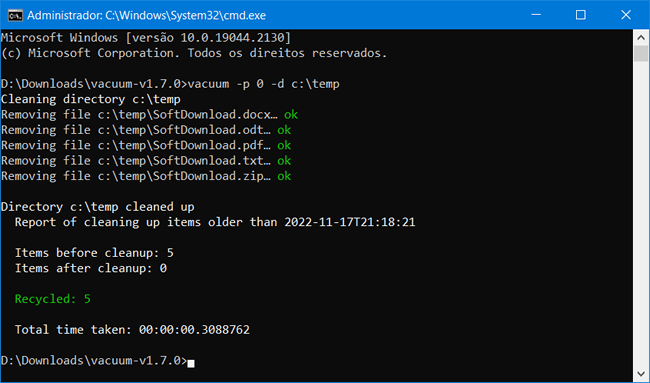Open the cmd.exe system menu icon
This screenshot has width=650, height=383.
15,15
